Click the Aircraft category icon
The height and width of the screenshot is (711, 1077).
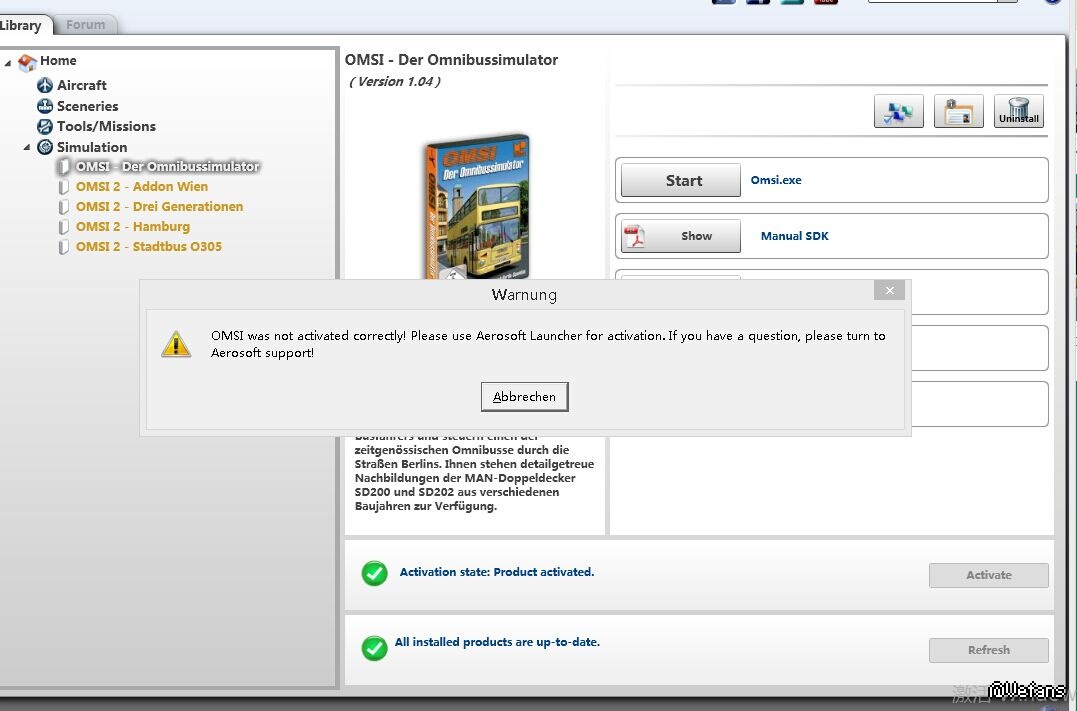[x=45, y=85]
